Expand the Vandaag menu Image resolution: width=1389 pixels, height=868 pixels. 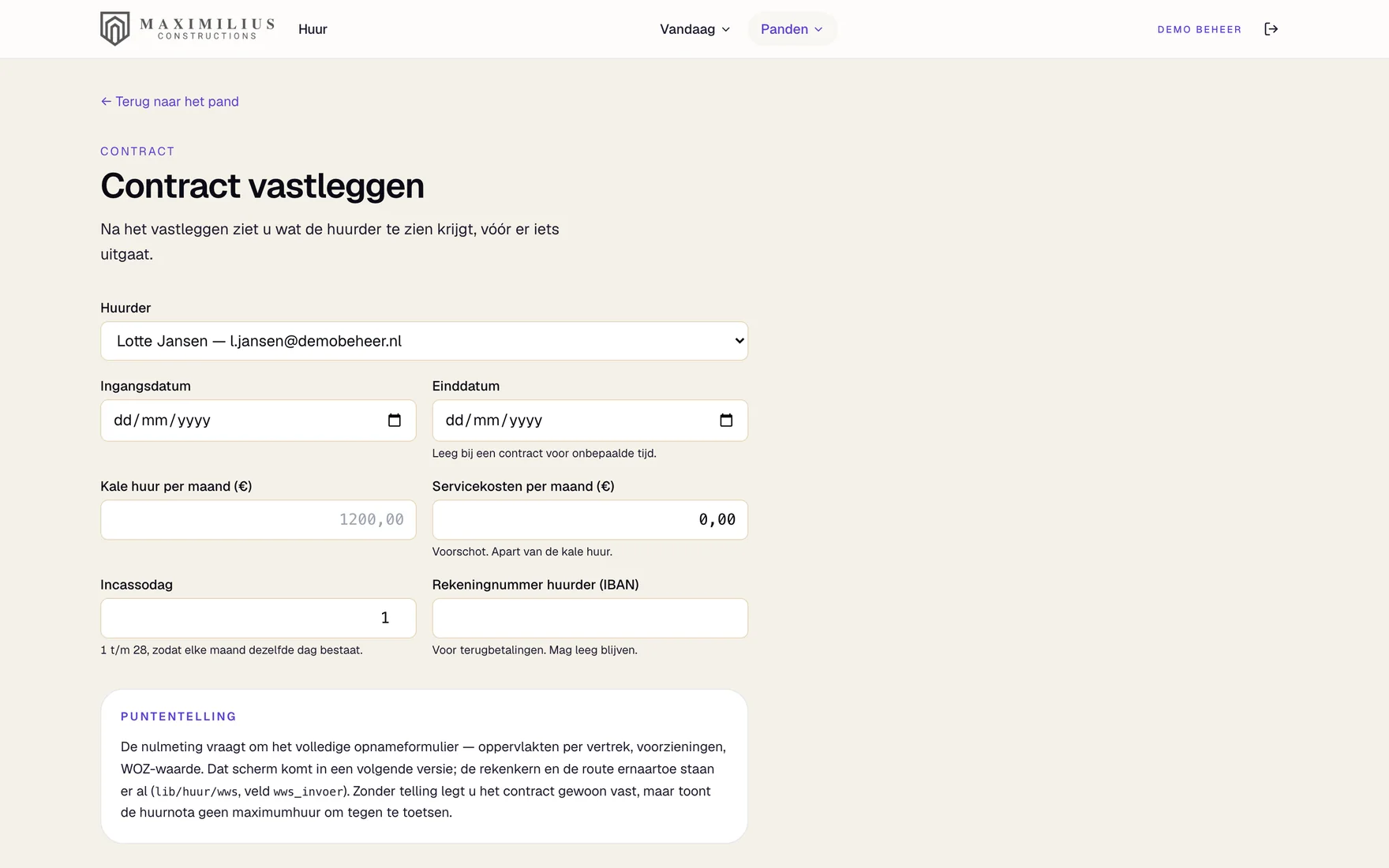(x=695, y=29)
